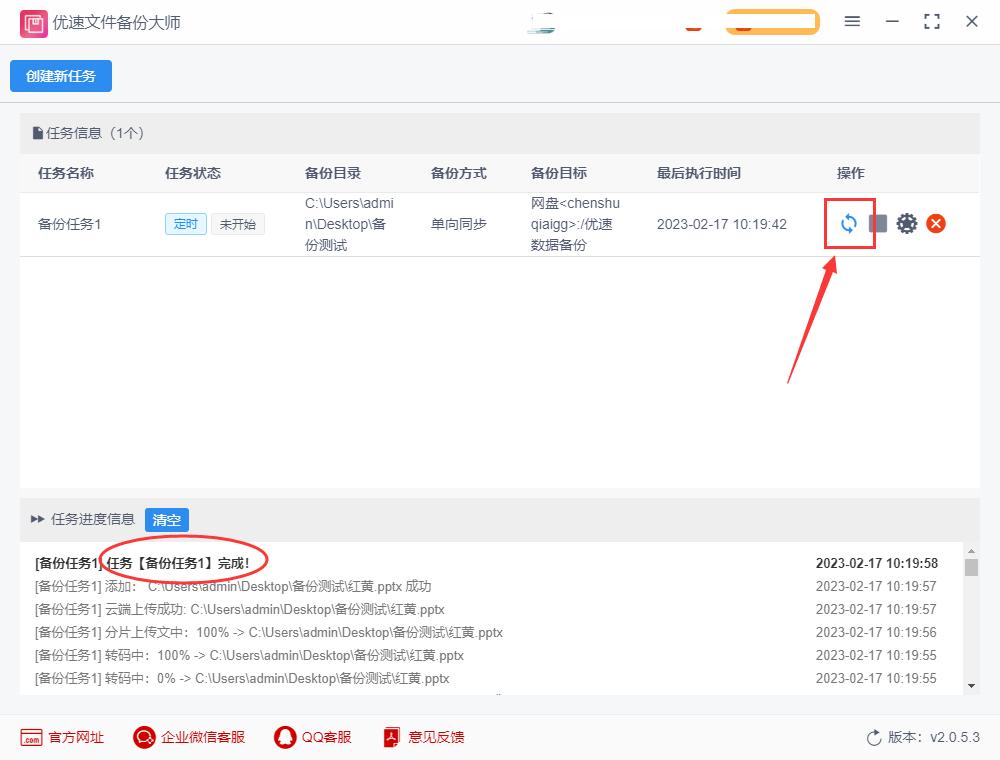Click the 未开始 status badge

(x=240, y=224)
